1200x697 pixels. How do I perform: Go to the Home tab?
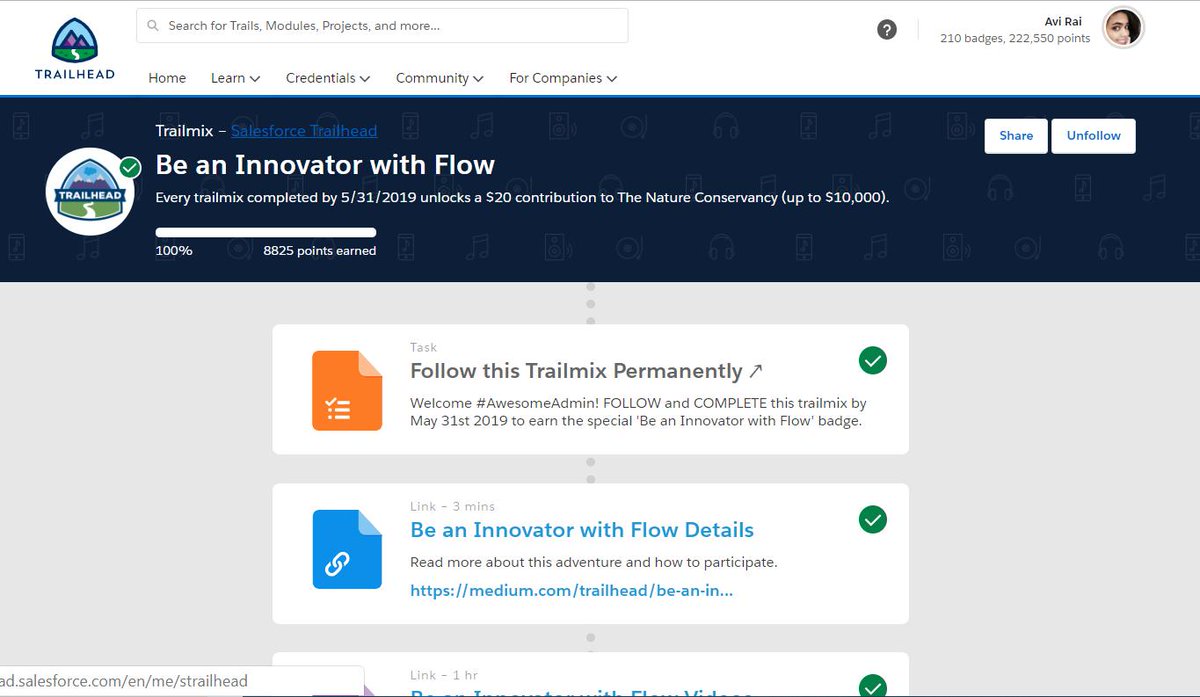tap(167, 78)
